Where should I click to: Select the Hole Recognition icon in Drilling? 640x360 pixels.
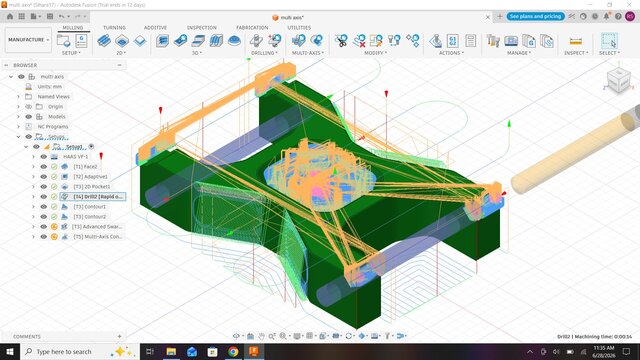click(275, 40)
